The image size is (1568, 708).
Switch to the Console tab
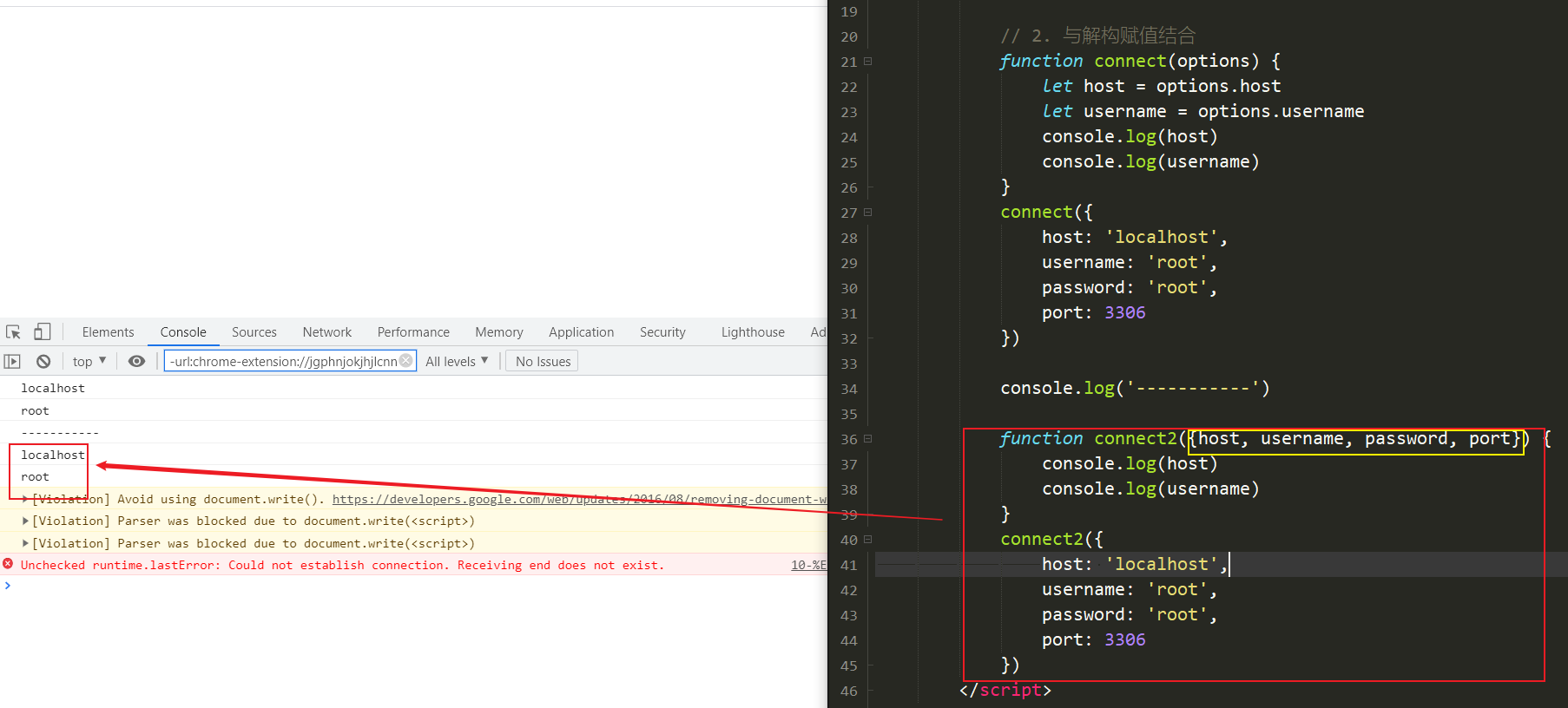point(183,332)
